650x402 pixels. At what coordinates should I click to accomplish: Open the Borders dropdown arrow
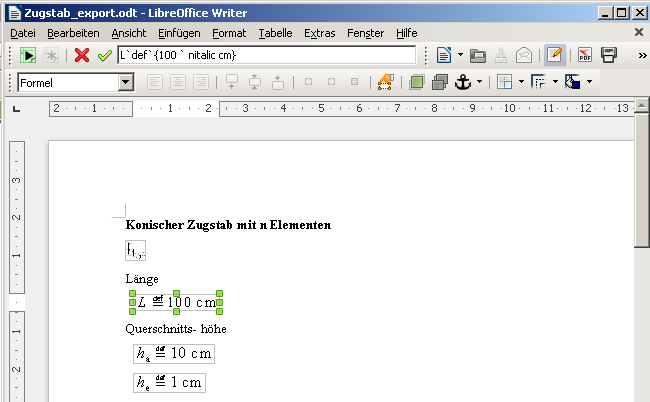[520, 82]
